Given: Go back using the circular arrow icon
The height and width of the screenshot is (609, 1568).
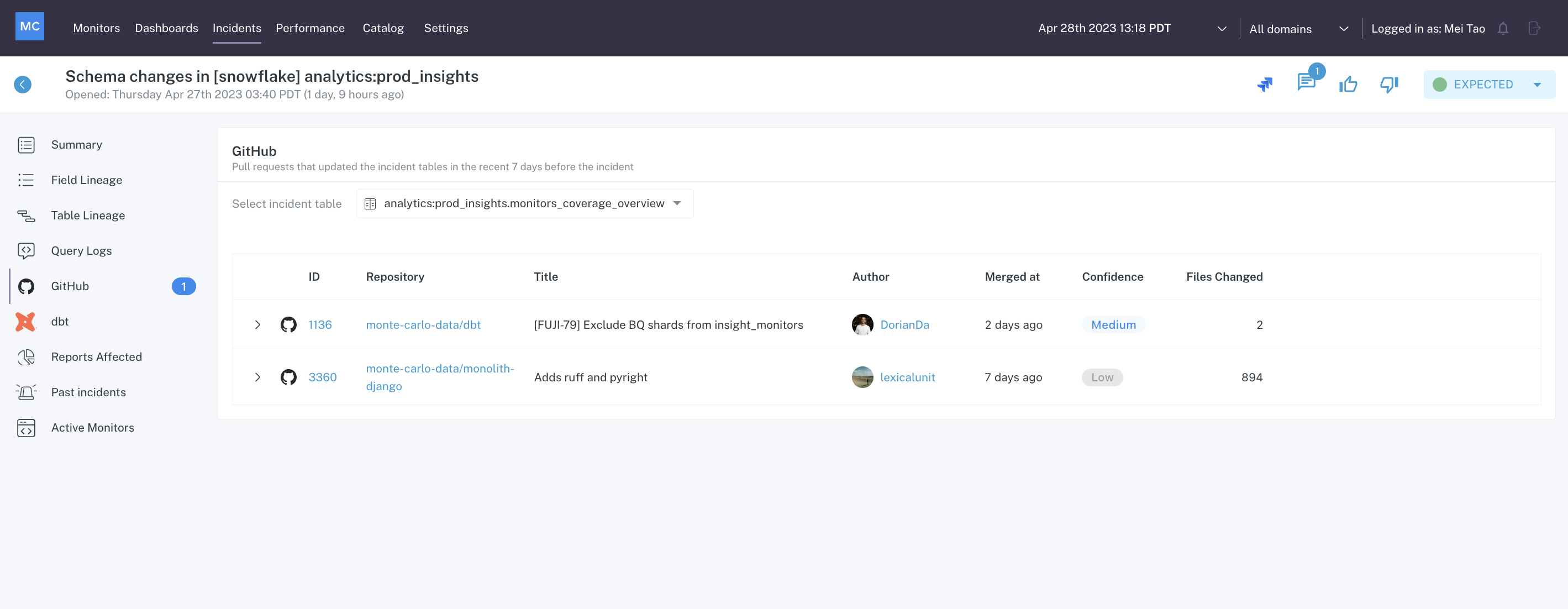Looking at the screenshot, I should (x=23, y=85).
